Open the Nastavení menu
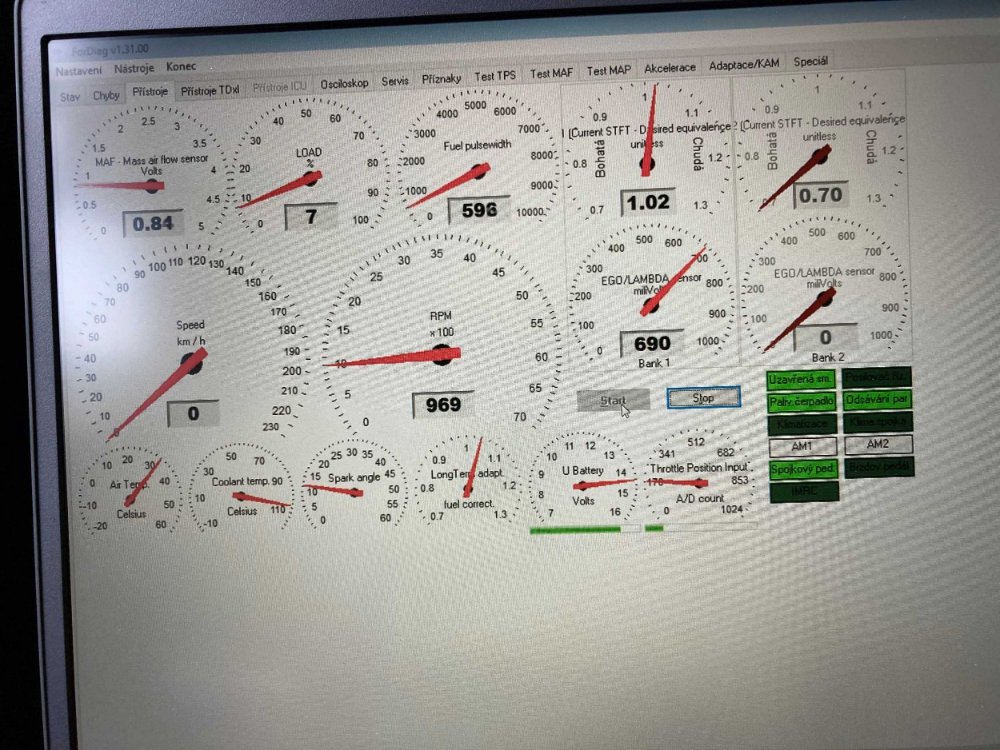The height and width of the screenshot is (750, 1000). coord(76,70)
